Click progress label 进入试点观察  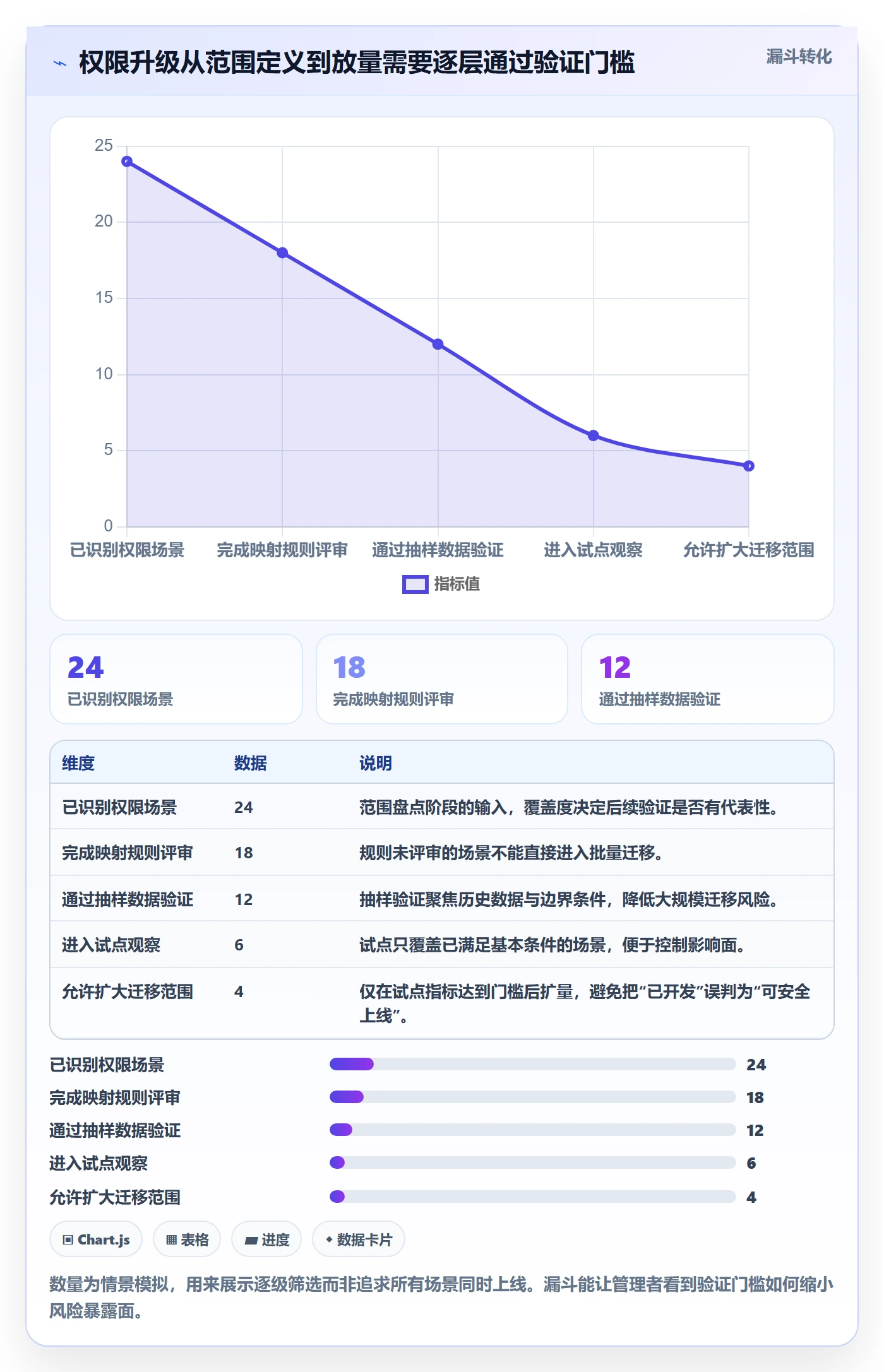click(x=99, y=1164)
